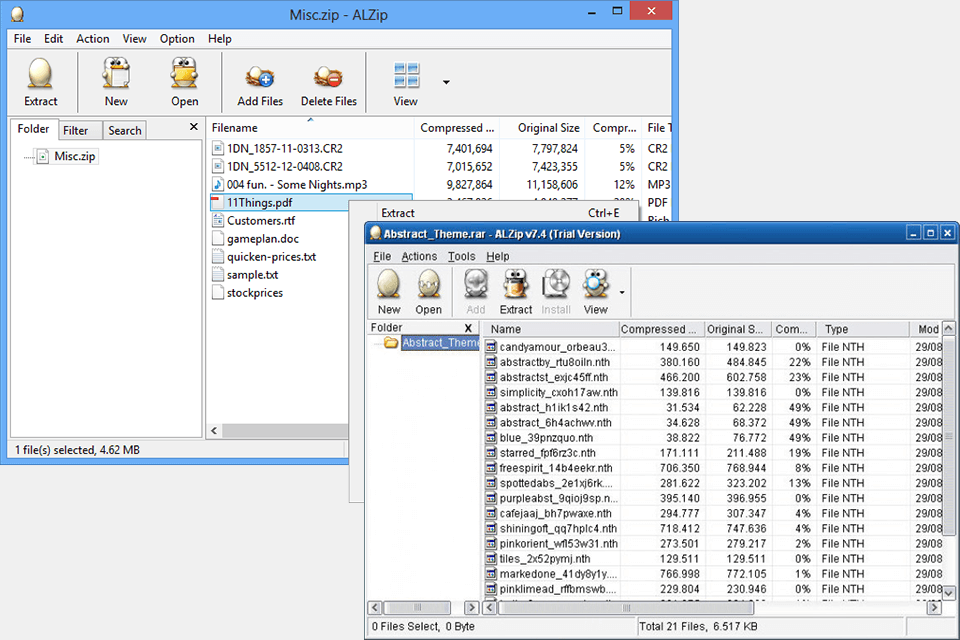Close the Folder panel in Misc.zip
Screen dimensions: 960x640
click(x=193, y=127)
